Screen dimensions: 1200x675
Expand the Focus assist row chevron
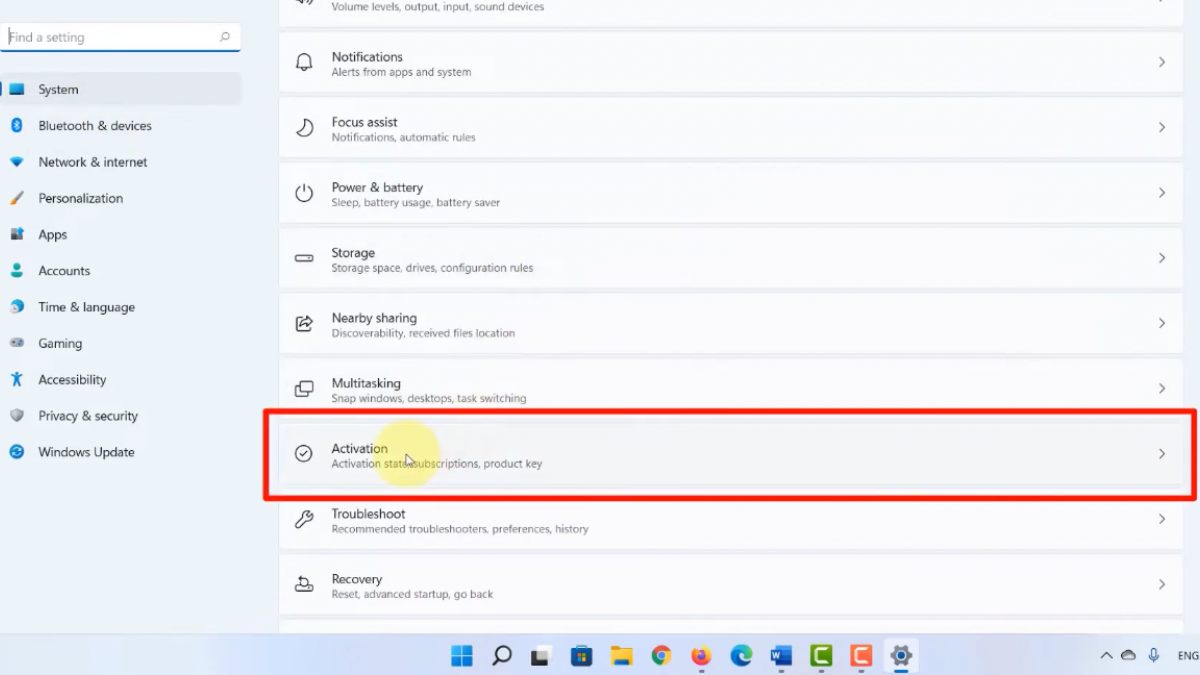[x=1162, y=127]
